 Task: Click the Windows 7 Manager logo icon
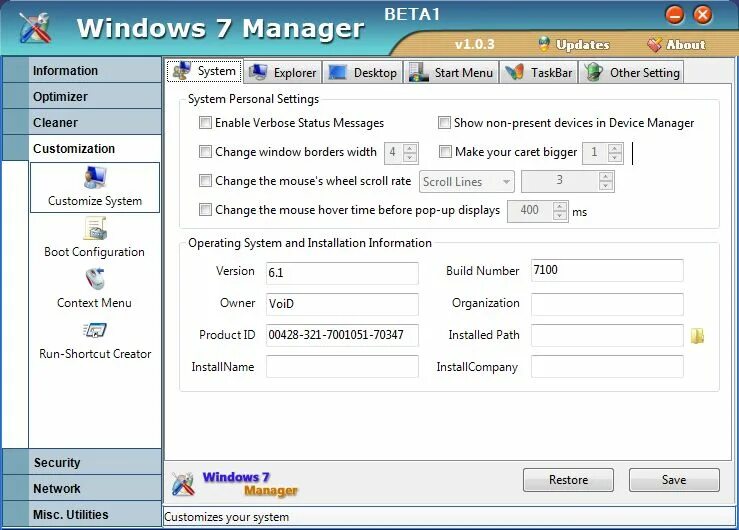35,27
